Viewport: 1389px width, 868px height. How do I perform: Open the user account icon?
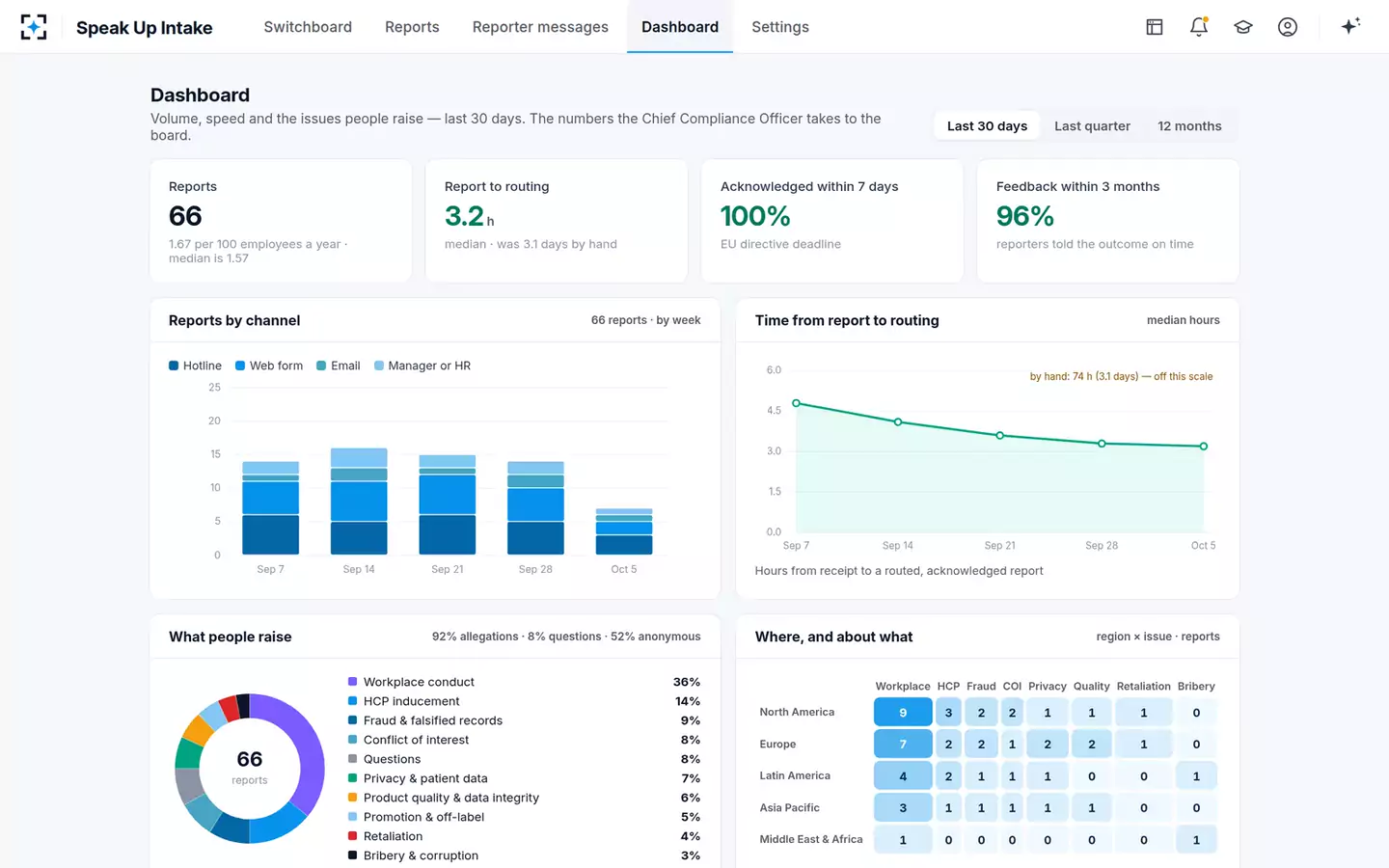1288,27
